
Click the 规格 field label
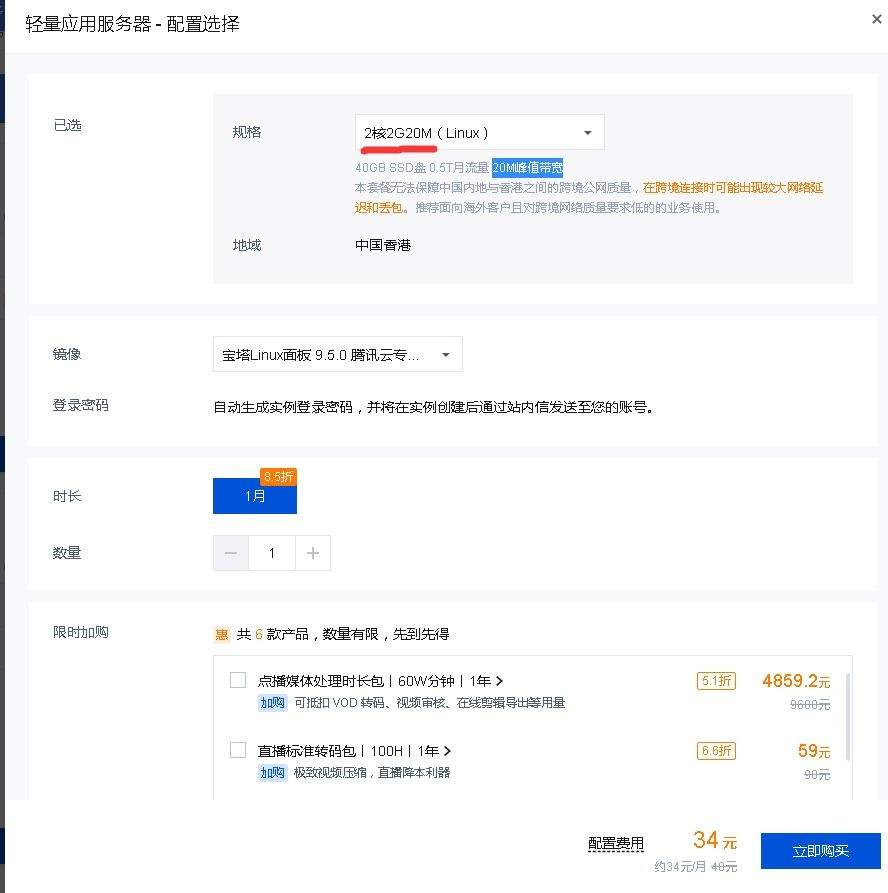[x=247, y=132]
